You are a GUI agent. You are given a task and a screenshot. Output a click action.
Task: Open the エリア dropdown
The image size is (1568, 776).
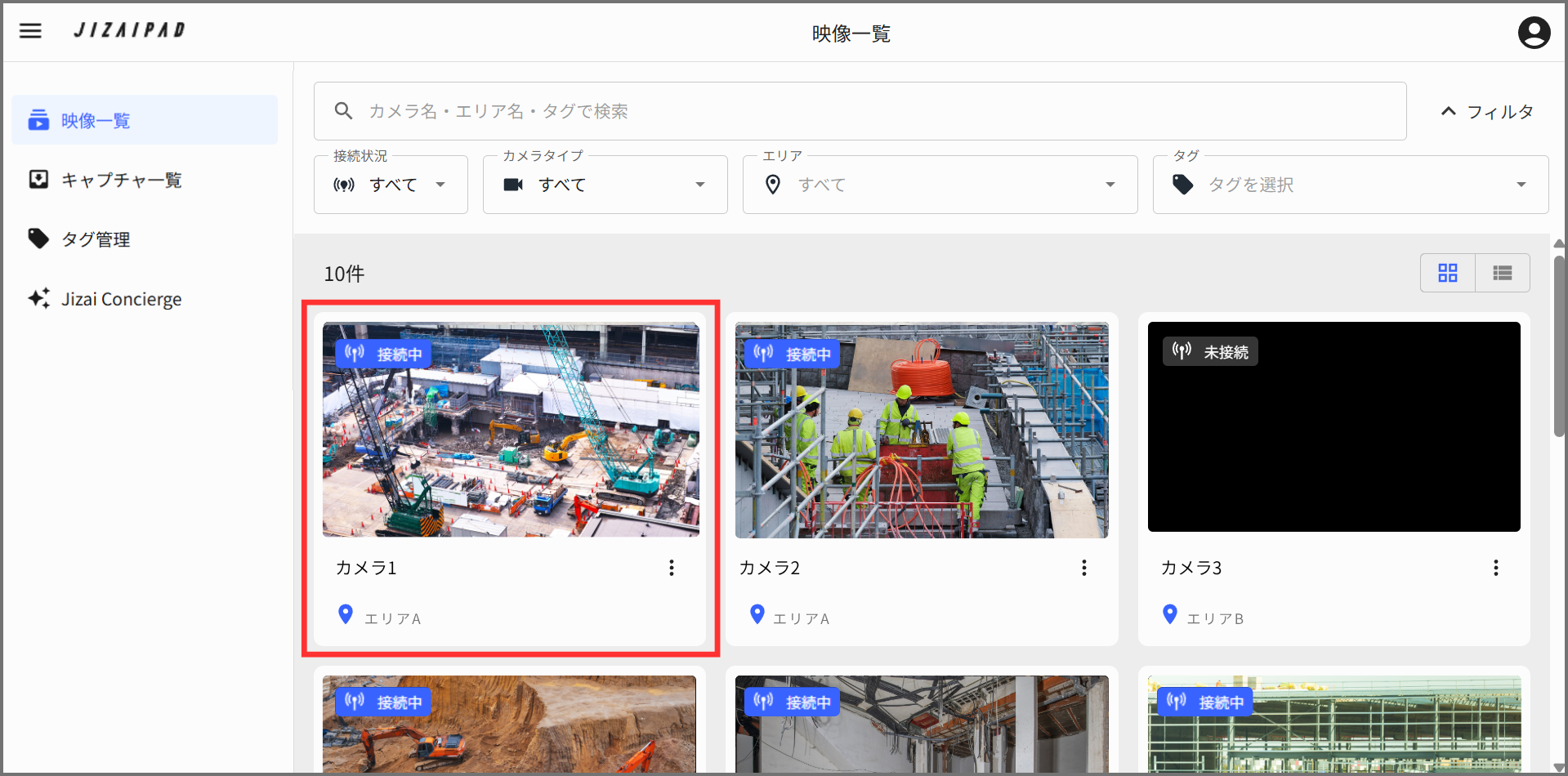[x=940, y=185]
